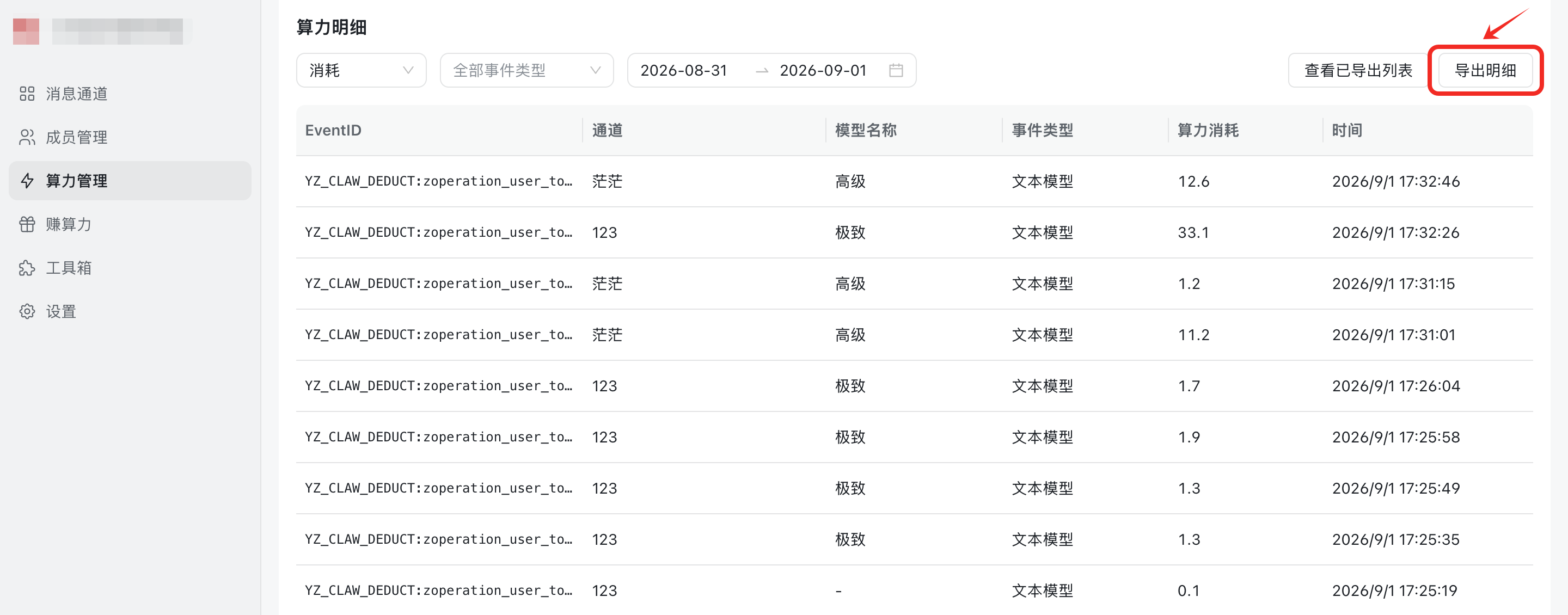The image size is (1568, 615).
Task: Click 算力消耗 value 1.7
Action: [1189, 386]
